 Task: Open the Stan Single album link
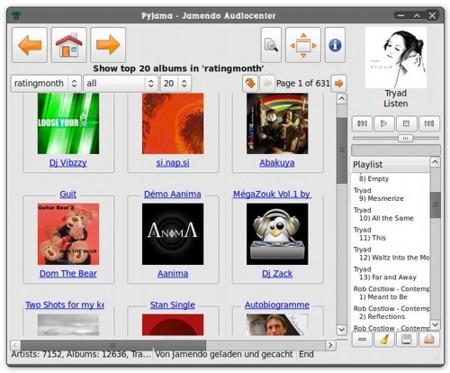[x=172, y=305]
